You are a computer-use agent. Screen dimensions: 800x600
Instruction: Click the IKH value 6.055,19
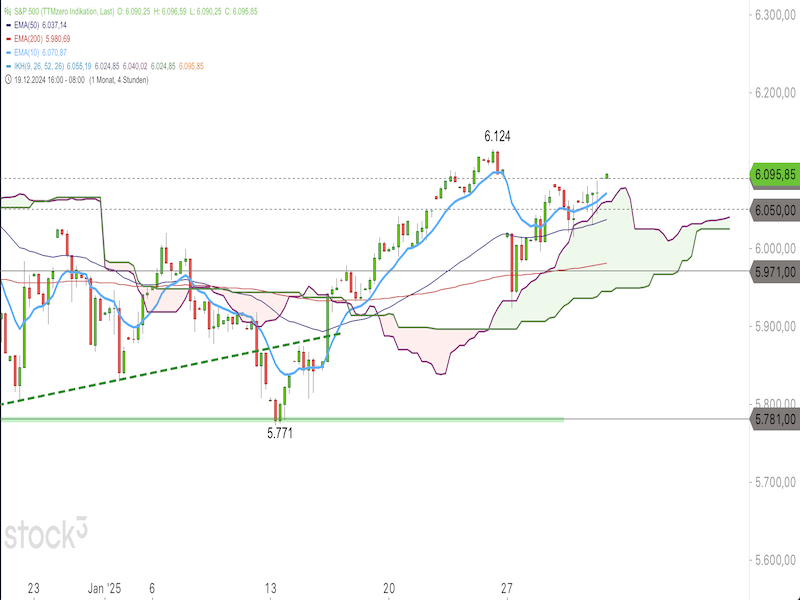(79, 66)
